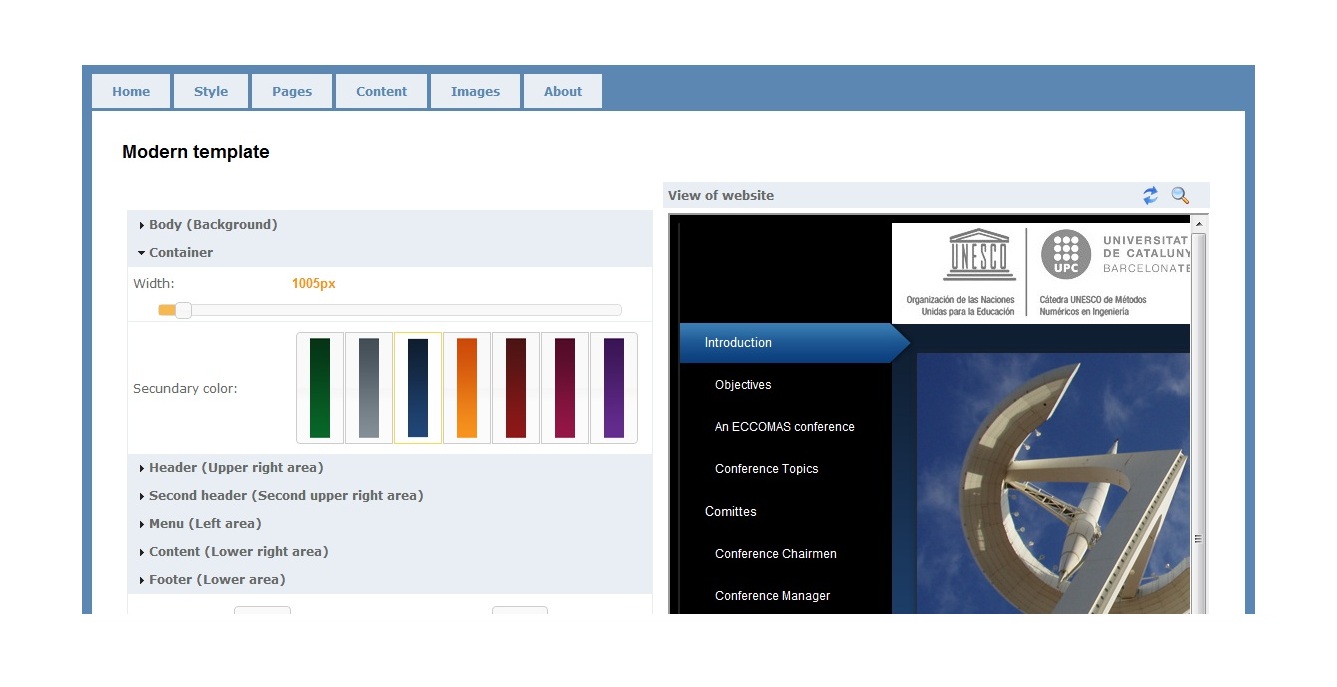The image size is (1337, 687).
Task: Pick the purple secondary color swatch
Action: 614,388
